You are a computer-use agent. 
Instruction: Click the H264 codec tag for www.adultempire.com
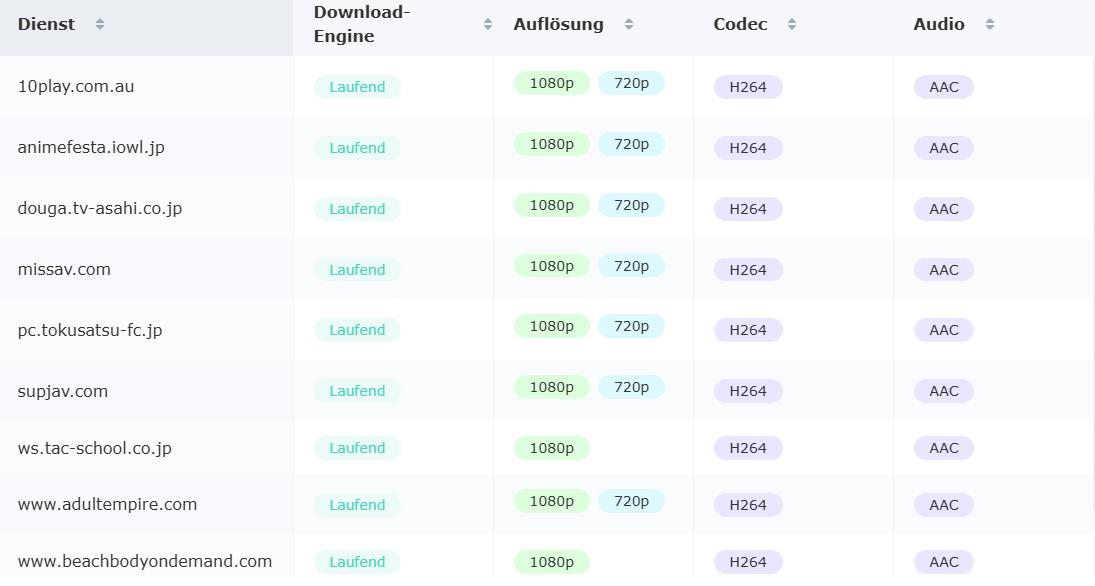(x=748, y=505)
